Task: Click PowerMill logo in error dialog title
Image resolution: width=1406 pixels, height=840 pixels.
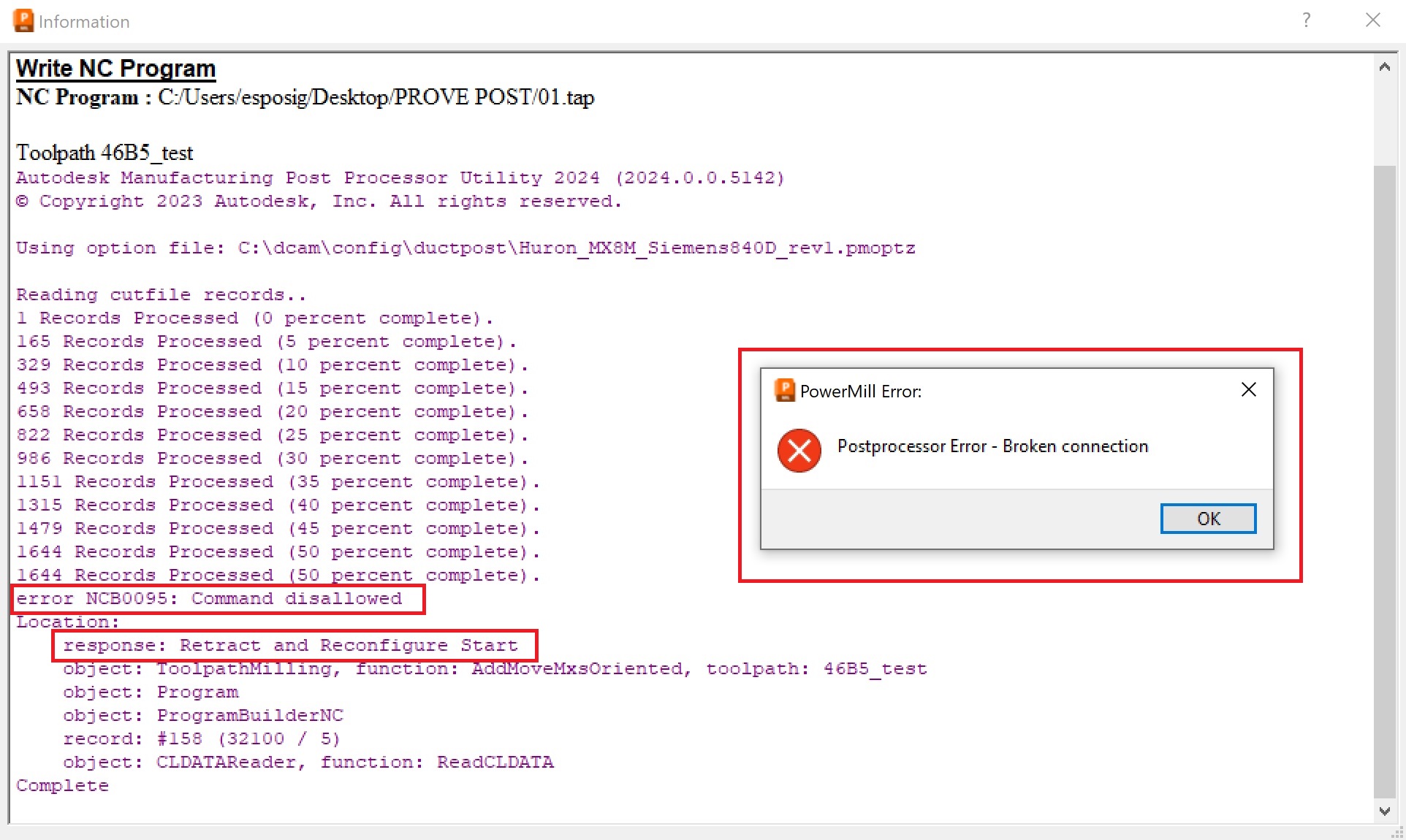Action: [784, 390]
